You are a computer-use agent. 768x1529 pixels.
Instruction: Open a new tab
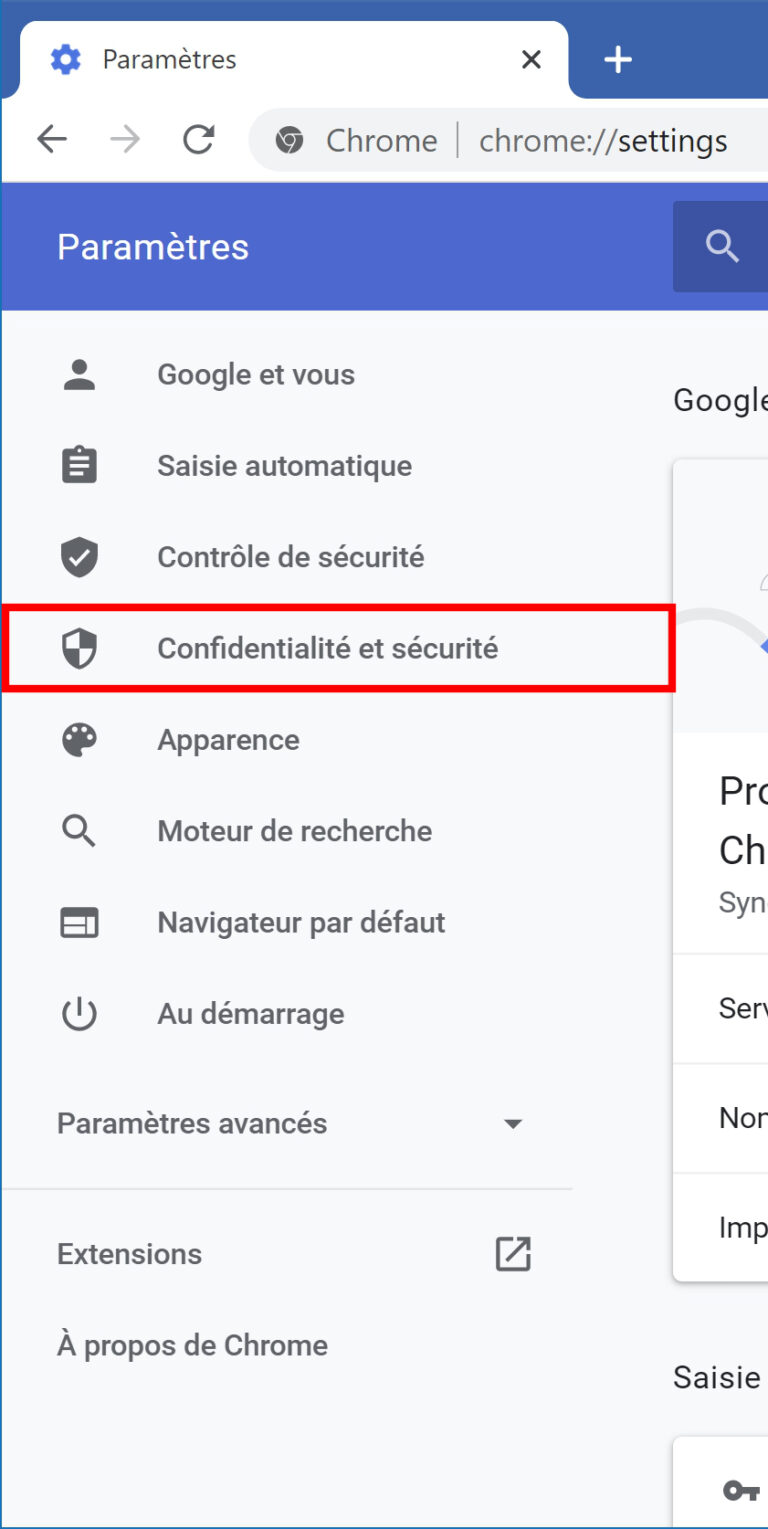pyautogui.click(x=618, y=60)
